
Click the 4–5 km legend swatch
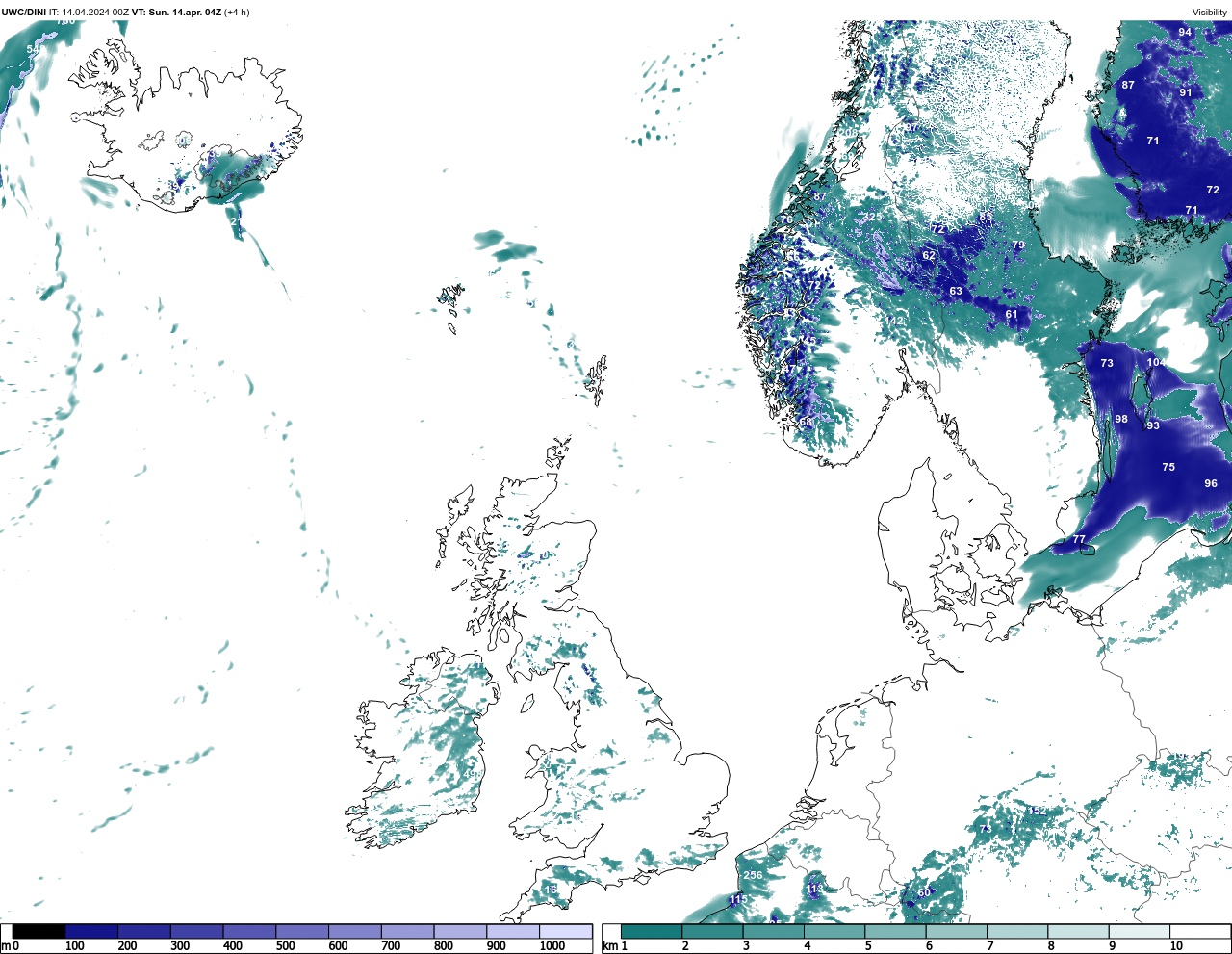[834, 931]
